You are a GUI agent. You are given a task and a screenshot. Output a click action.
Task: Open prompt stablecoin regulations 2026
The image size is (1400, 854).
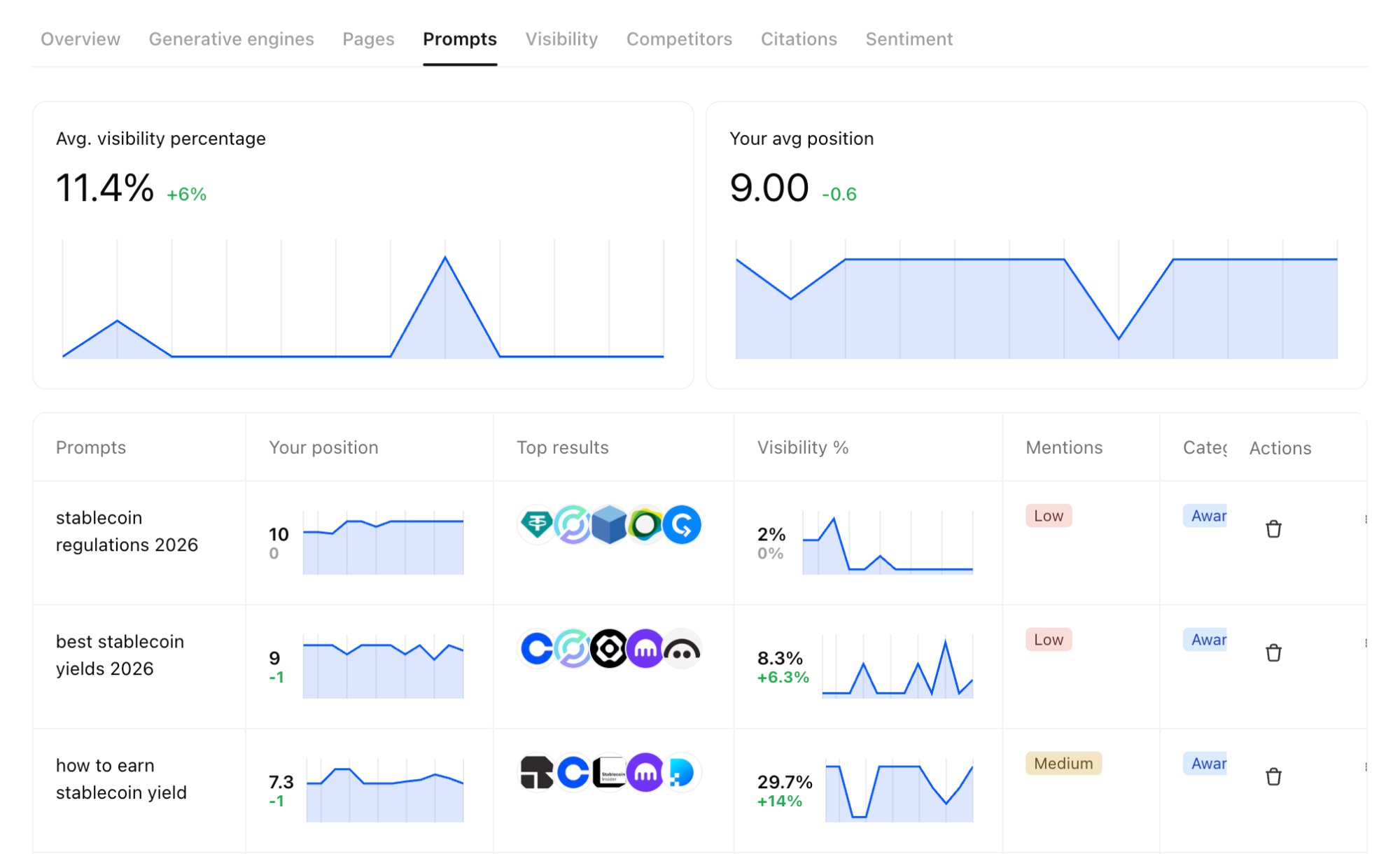[127, 531]
